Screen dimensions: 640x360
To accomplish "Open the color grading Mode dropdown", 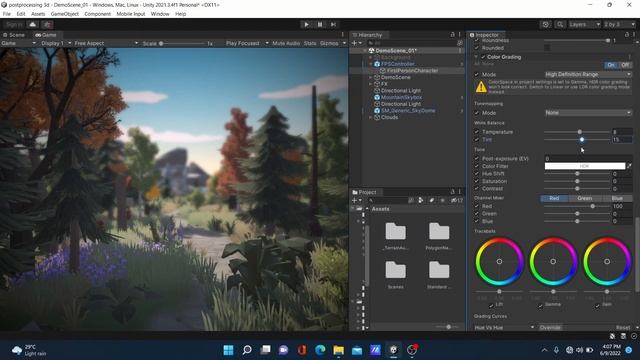I will click(x=588, y=74).
